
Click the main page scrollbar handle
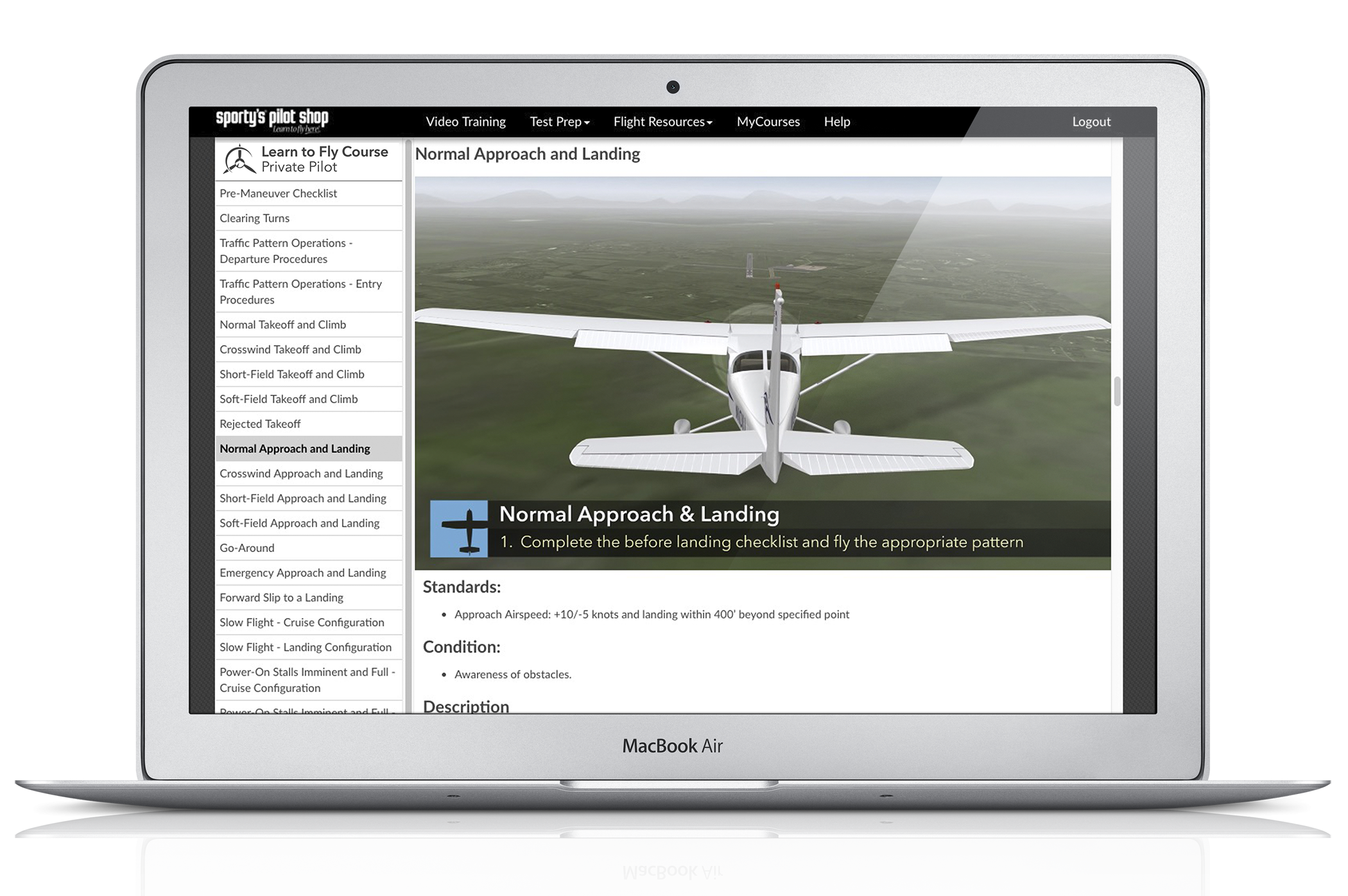pos(1117,392)
